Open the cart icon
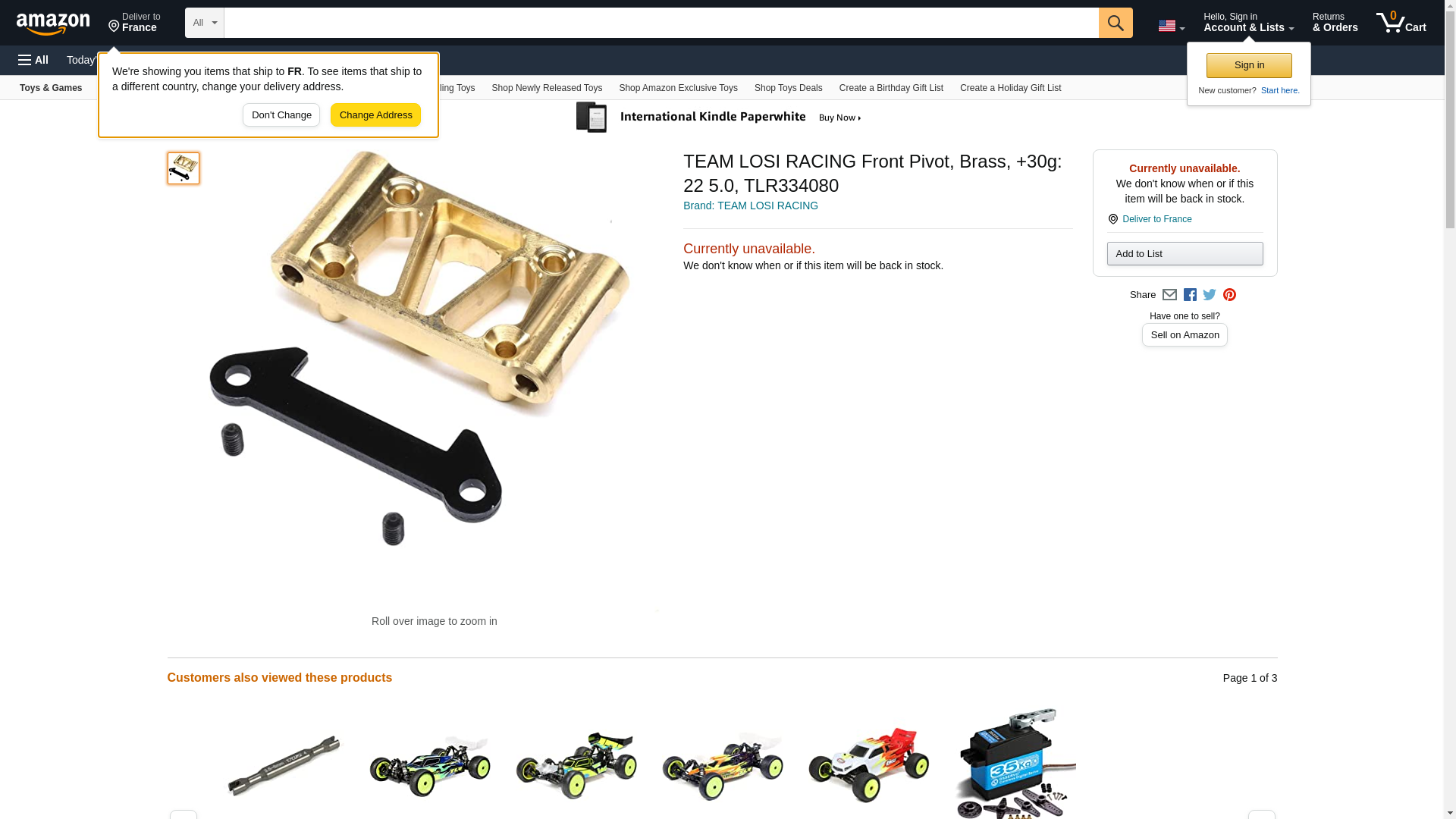This screenshot has height=819, width=1456. [x=1401, y=23]
